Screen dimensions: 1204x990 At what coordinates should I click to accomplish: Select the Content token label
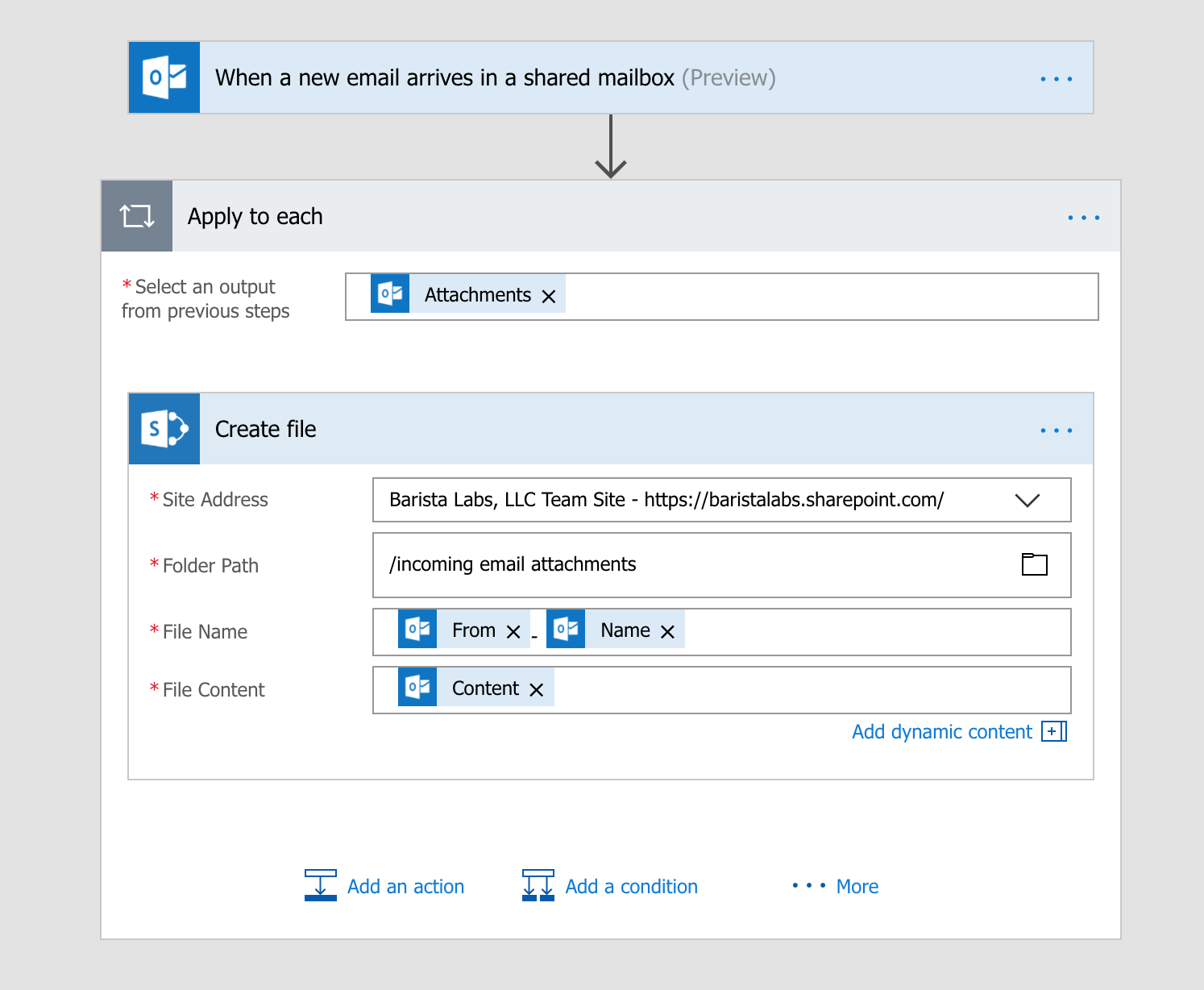485,688
